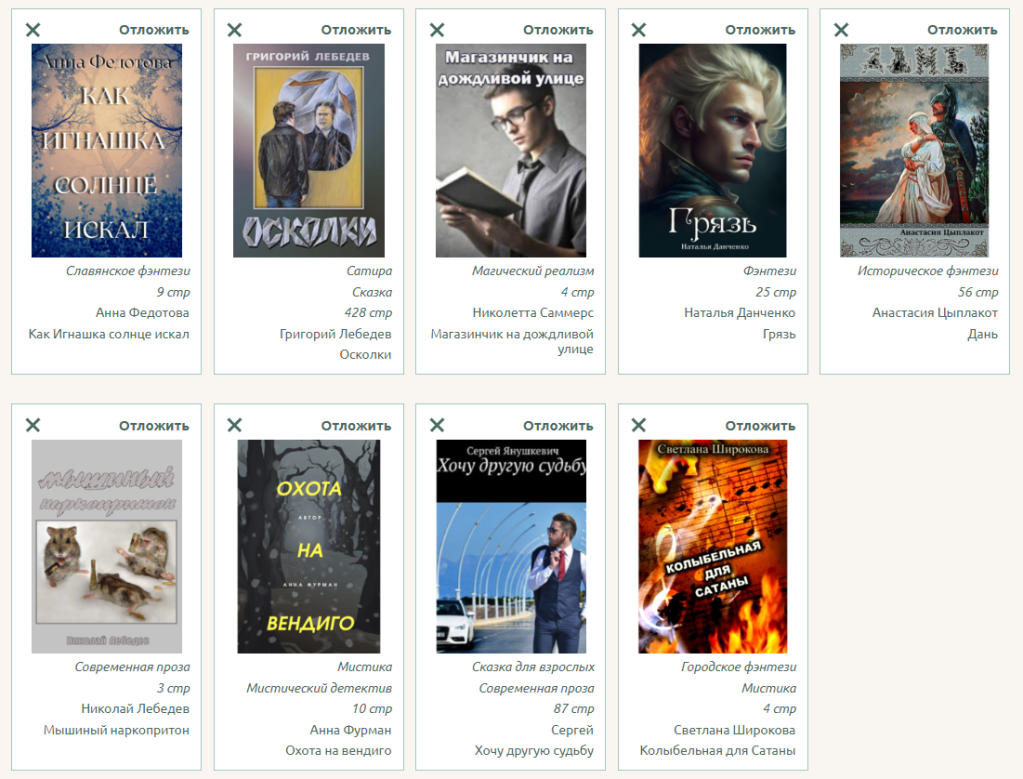Click the X icon on 'Грязь' card

coord(639,30)
